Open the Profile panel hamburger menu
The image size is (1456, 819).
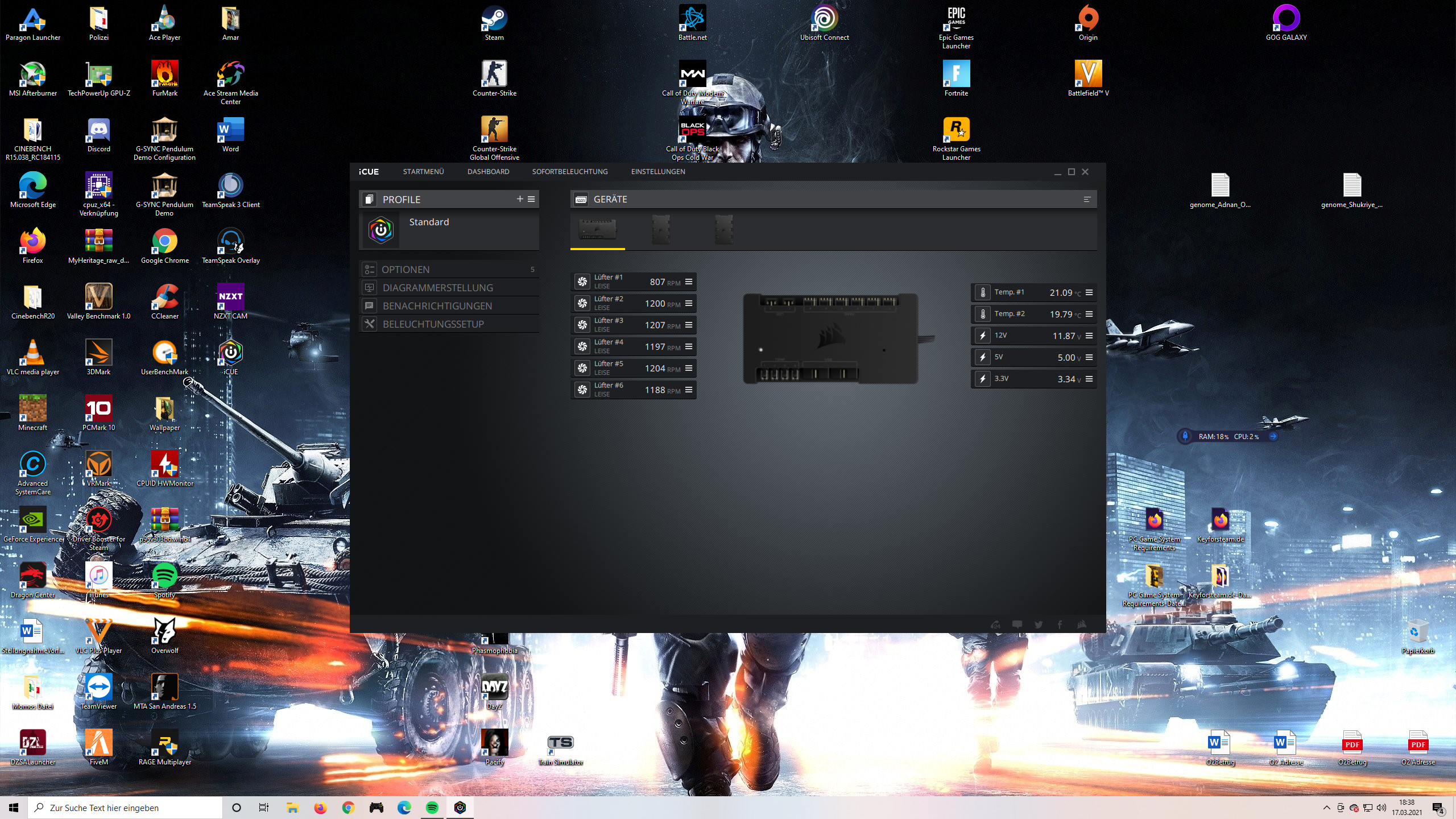point(531,199)
